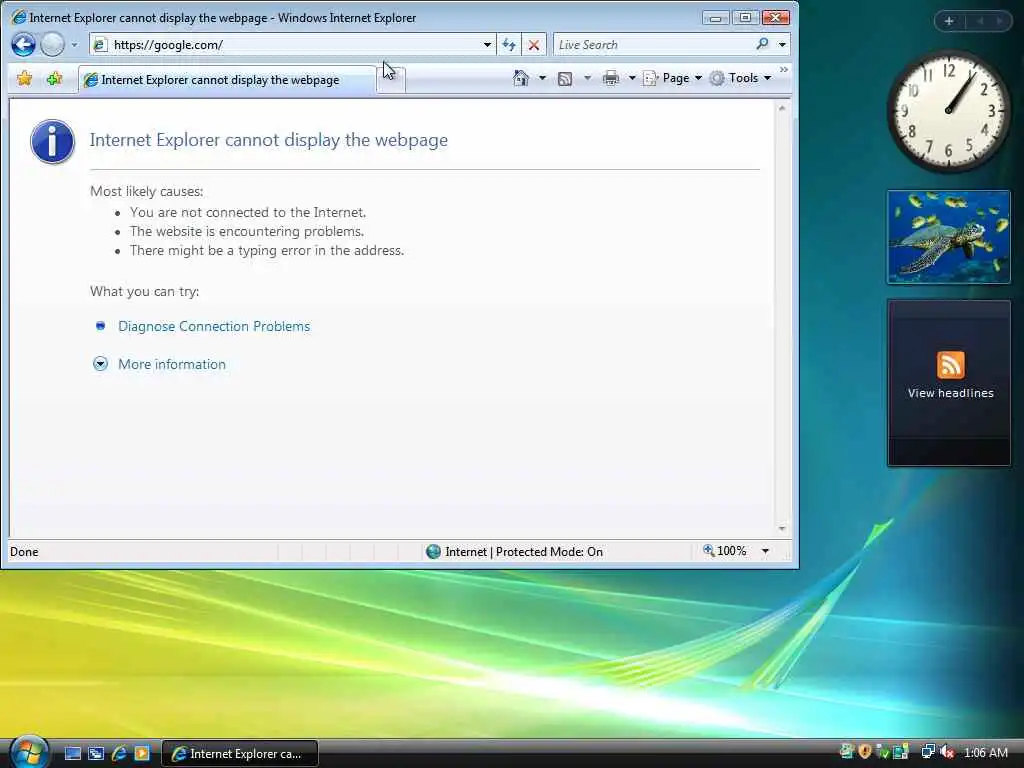Image resolution: width=1024 pixels, height=768 pixels.
Task: Launch Internet Explorer from quick launch
Action: pyautogui.click(x=119, y=754)
